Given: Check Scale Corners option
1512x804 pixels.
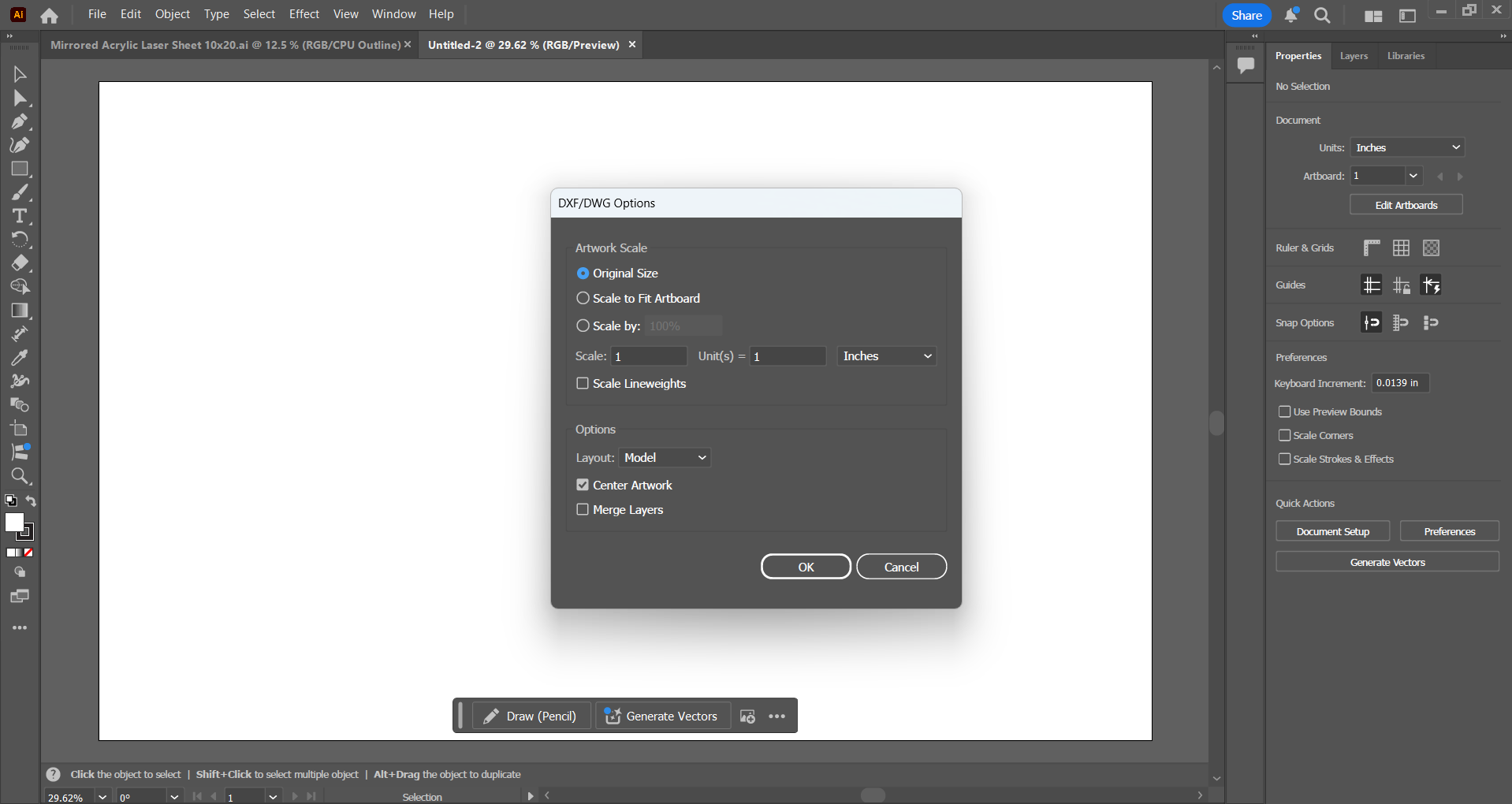Looking at the screenshot, I should 1284,435.
